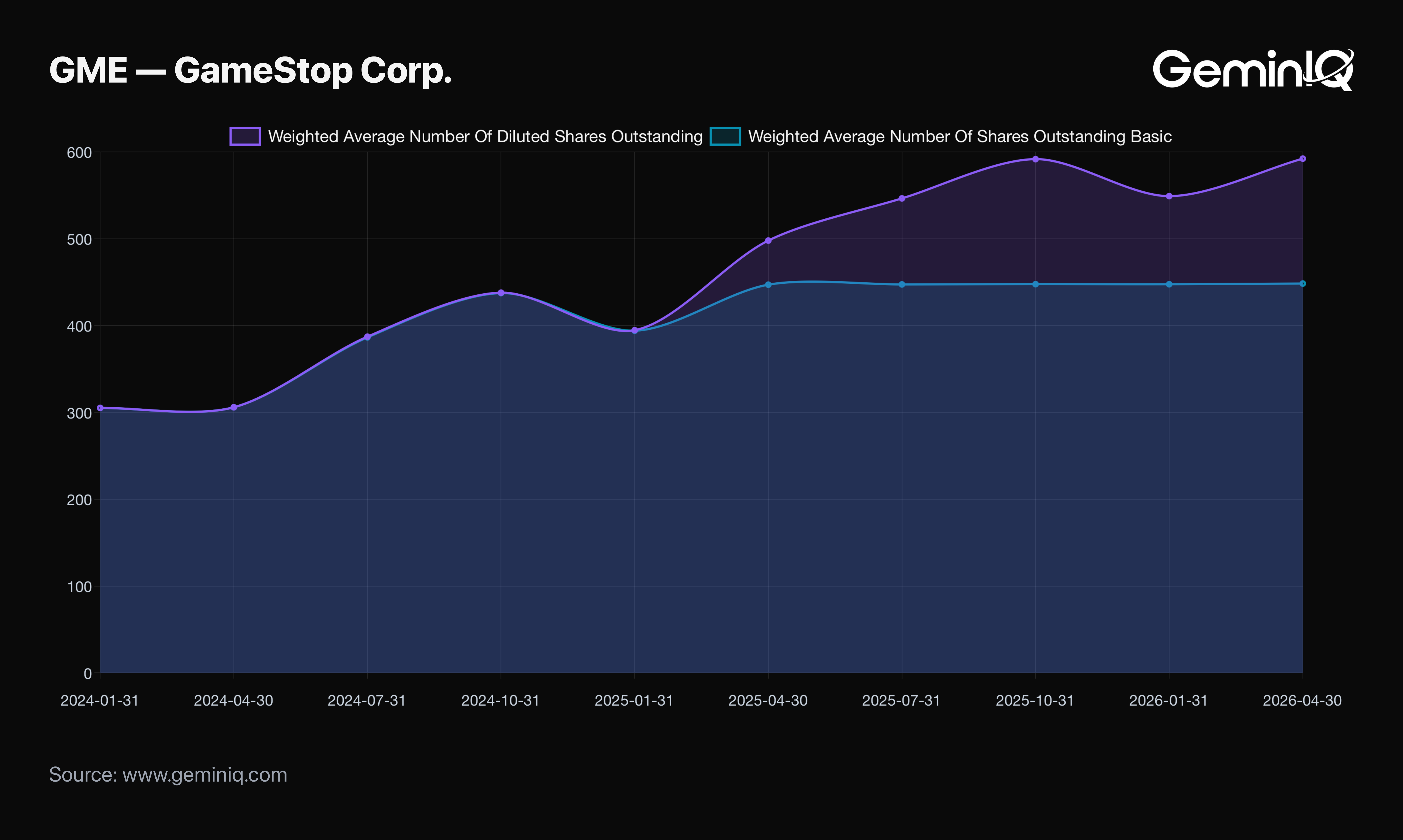Select the teal basic point at 2025-04-30
Image resolution: width=1403 pixels, height=840 pixels.
tap(768, 285)
